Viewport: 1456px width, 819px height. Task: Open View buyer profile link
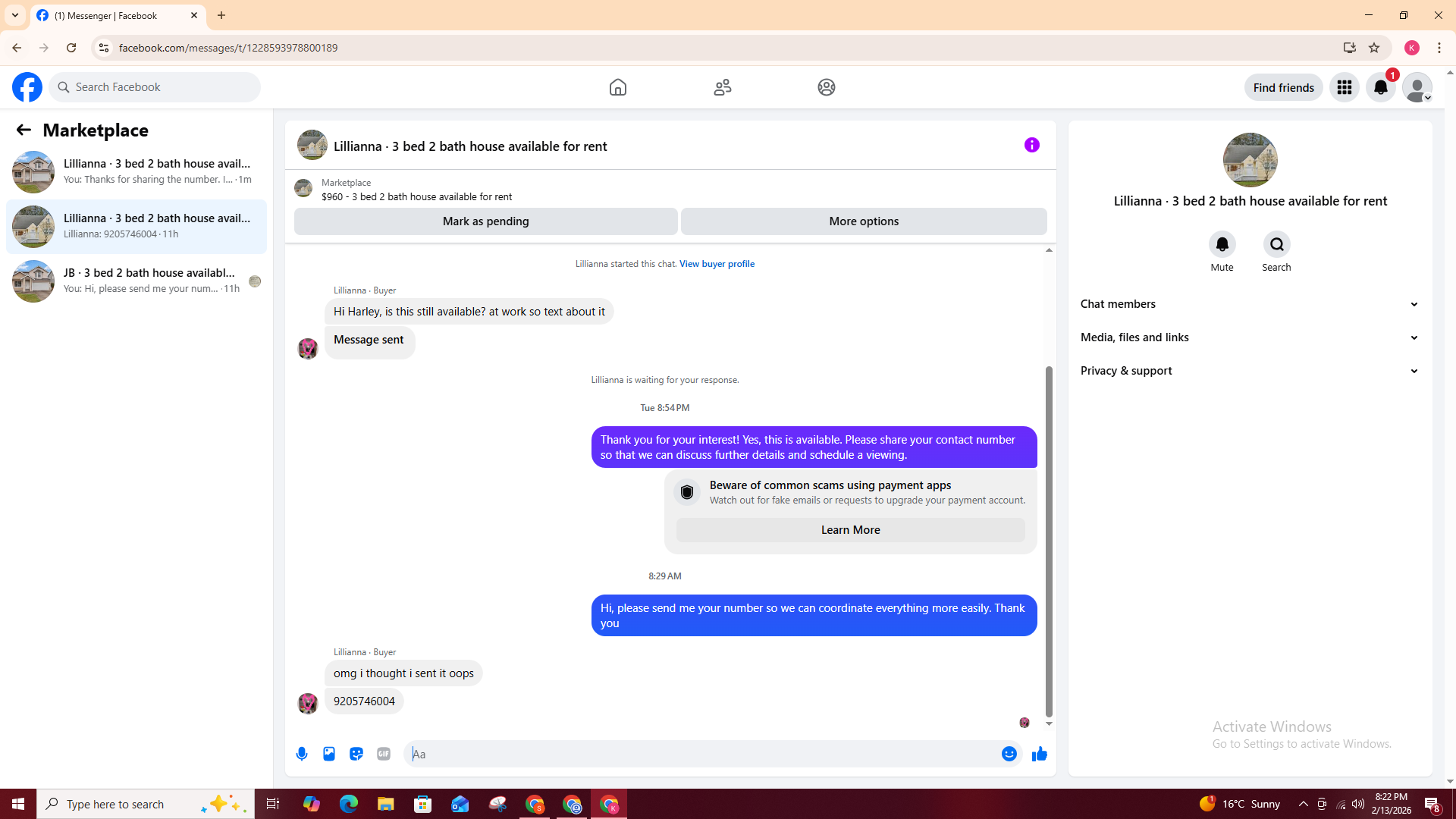pos(717,264)
